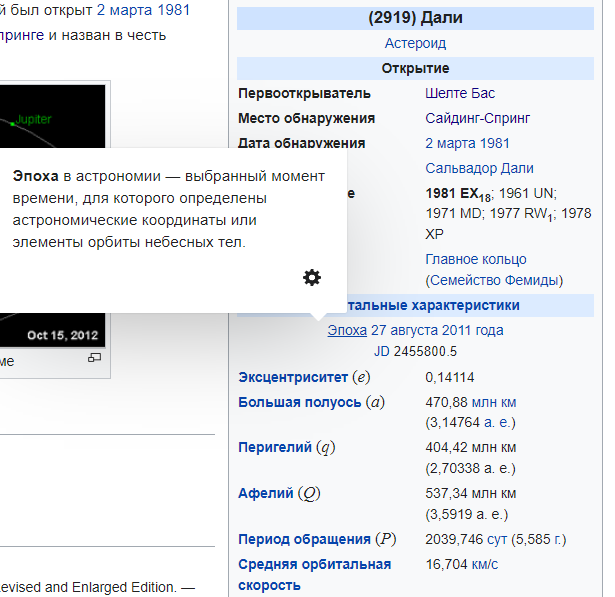Open page preview settings gear icon
This screenshot has width=615, height=597.
pyautogui.click(x=312, y=278)
